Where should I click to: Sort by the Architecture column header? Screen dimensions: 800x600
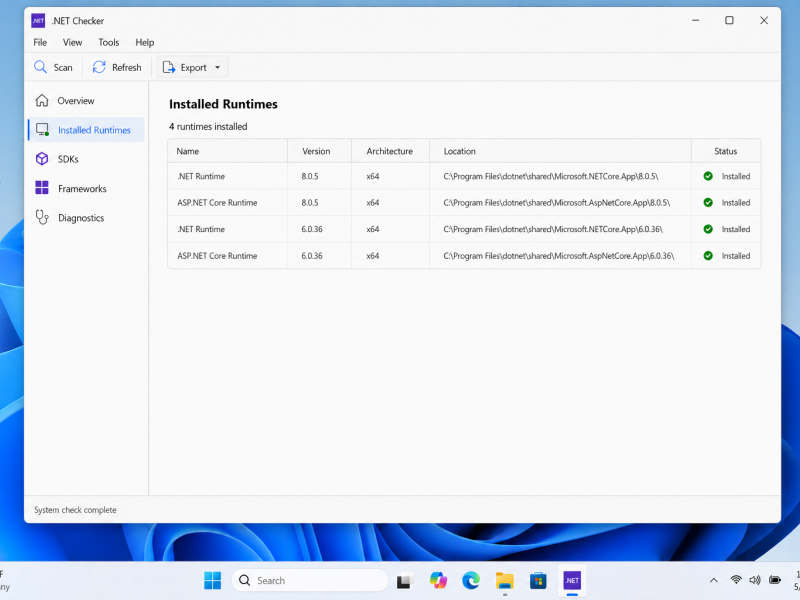389,151
